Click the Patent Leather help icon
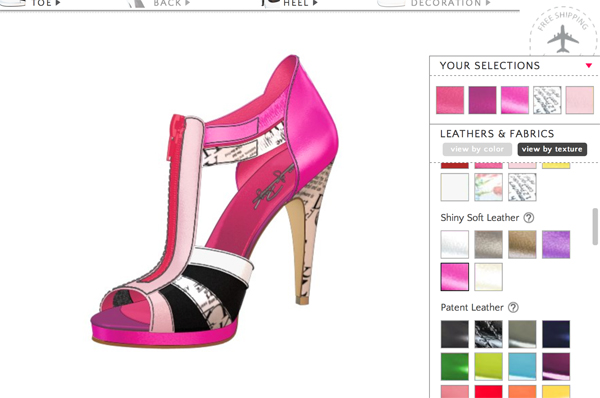This screenshot has height=398, width=600. (513, 307)
